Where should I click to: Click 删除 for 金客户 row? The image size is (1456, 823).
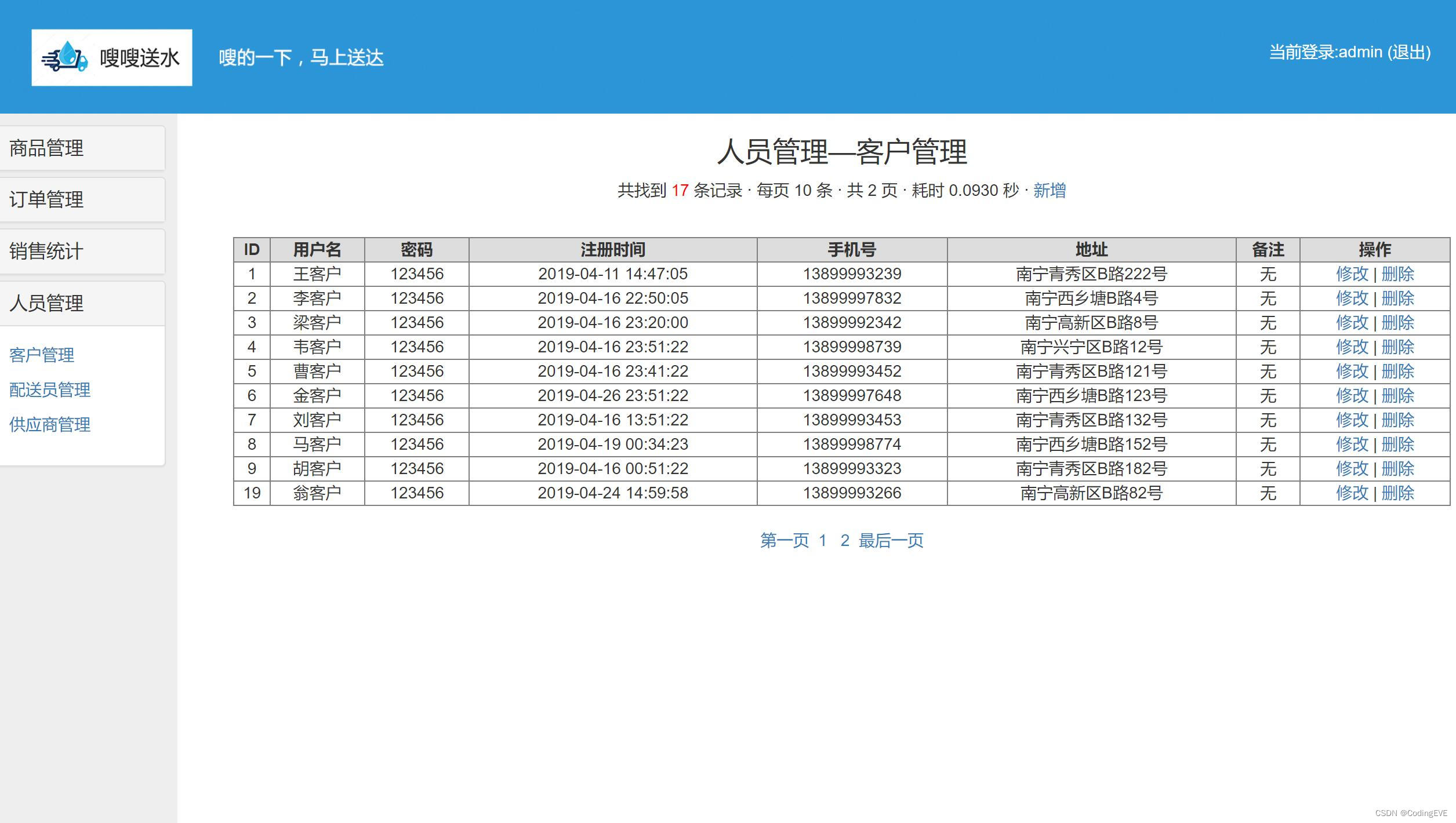[x=1397, y=396]
